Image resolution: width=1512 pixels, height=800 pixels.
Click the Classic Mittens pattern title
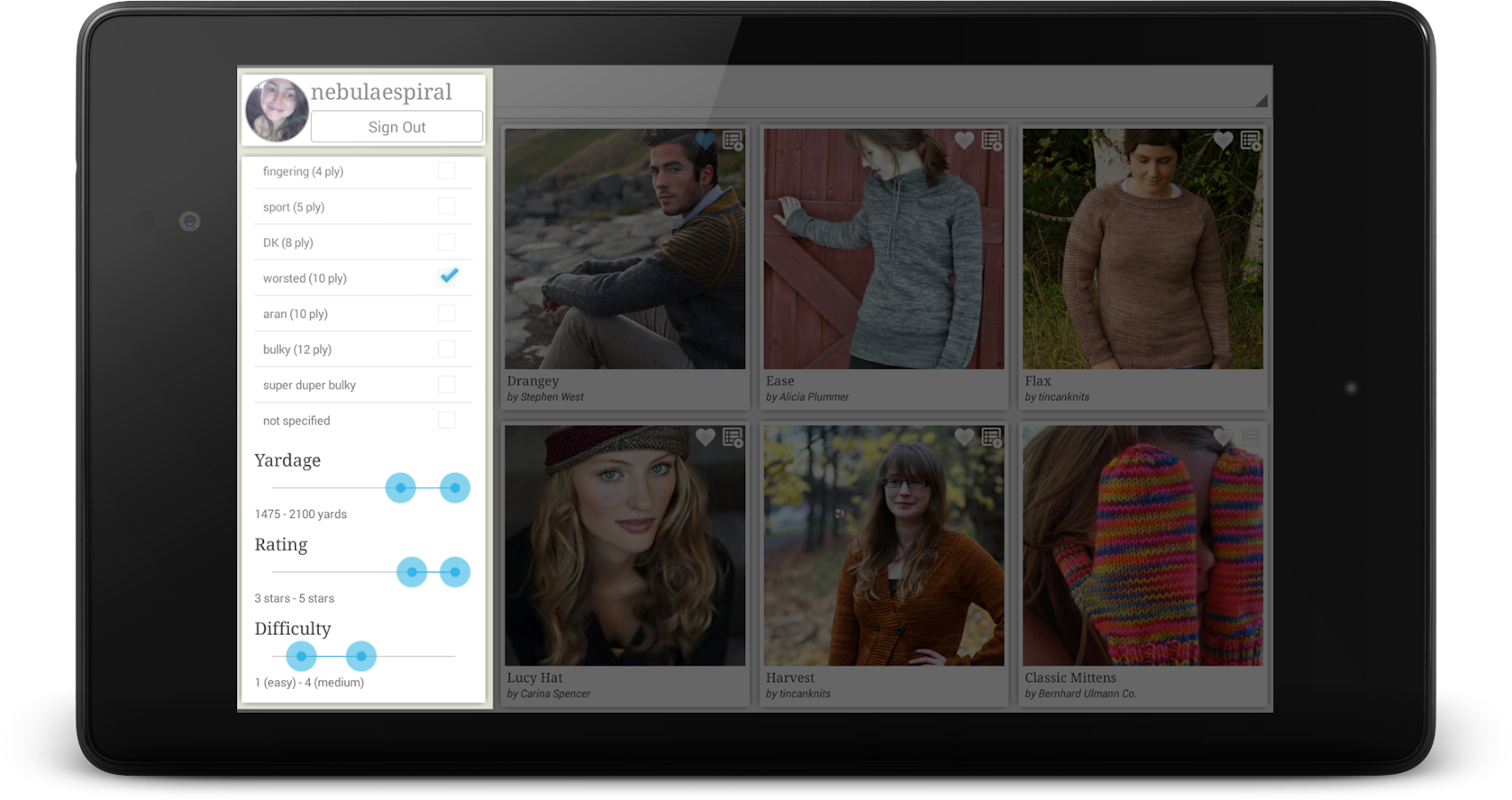tap(1070, 678)
